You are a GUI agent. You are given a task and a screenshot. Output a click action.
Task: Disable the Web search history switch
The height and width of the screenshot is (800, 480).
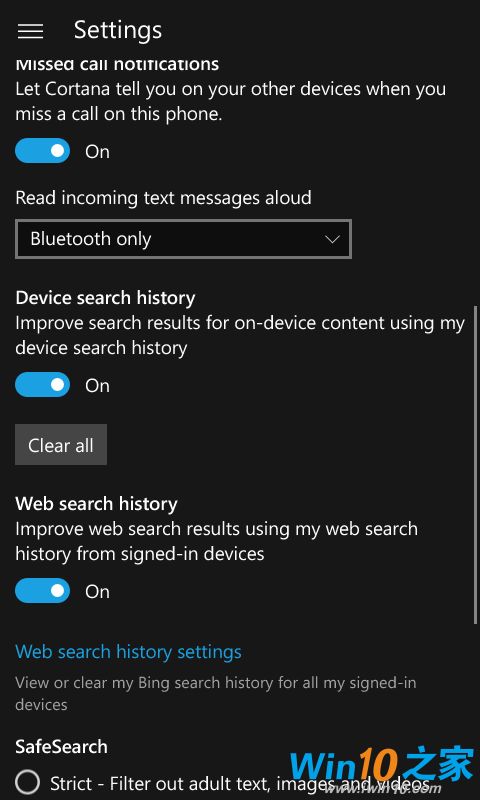(42, 591)
